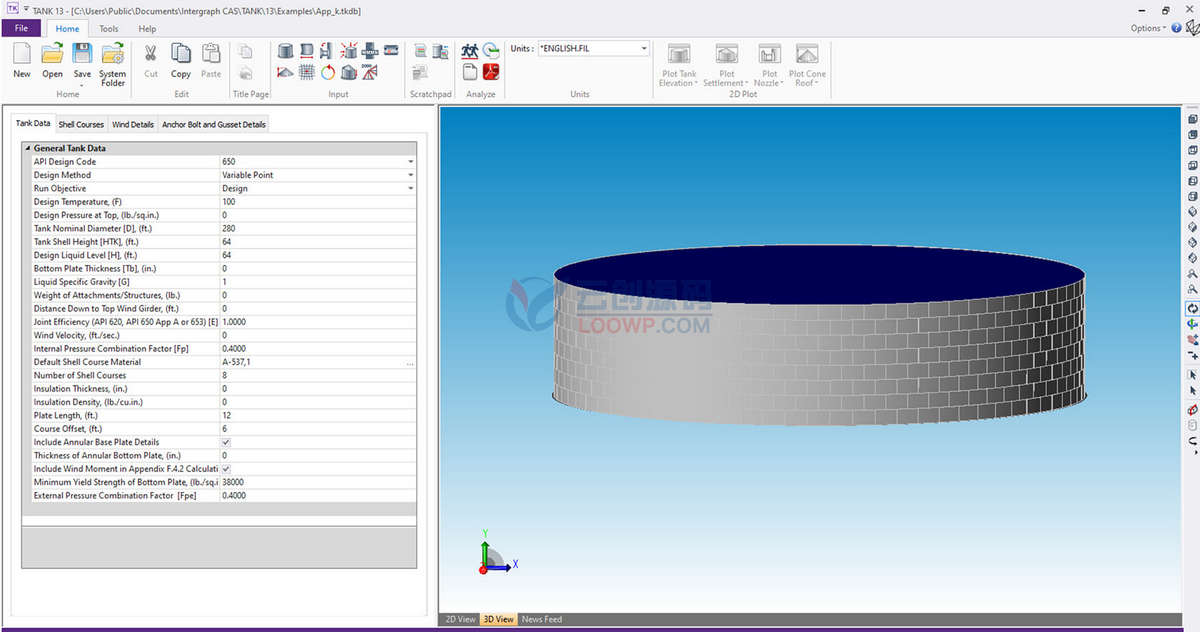Edit the Number of Shell Courses value
This screenshot has height=632, width=1200.
318,376
